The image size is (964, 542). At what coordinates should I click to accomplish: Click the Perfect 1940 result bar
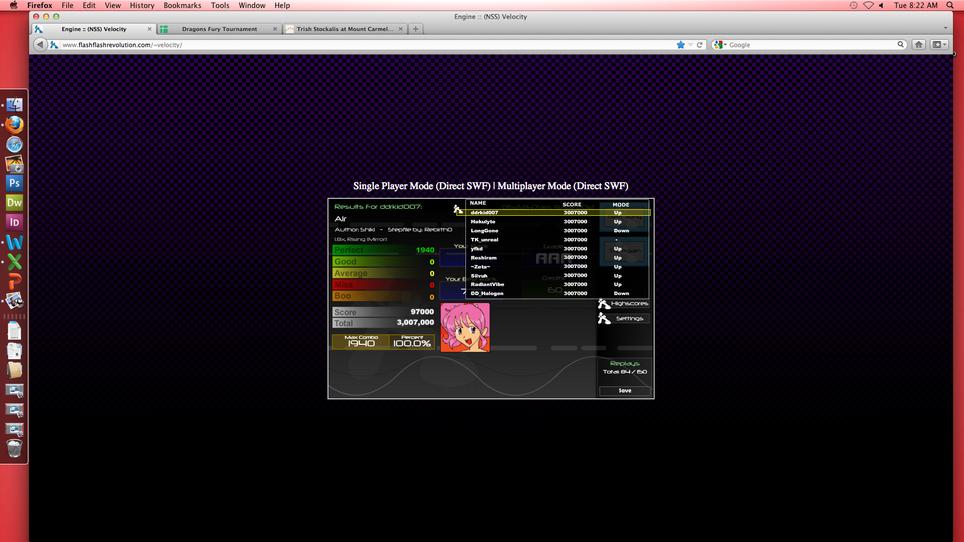tap(384, 250)
